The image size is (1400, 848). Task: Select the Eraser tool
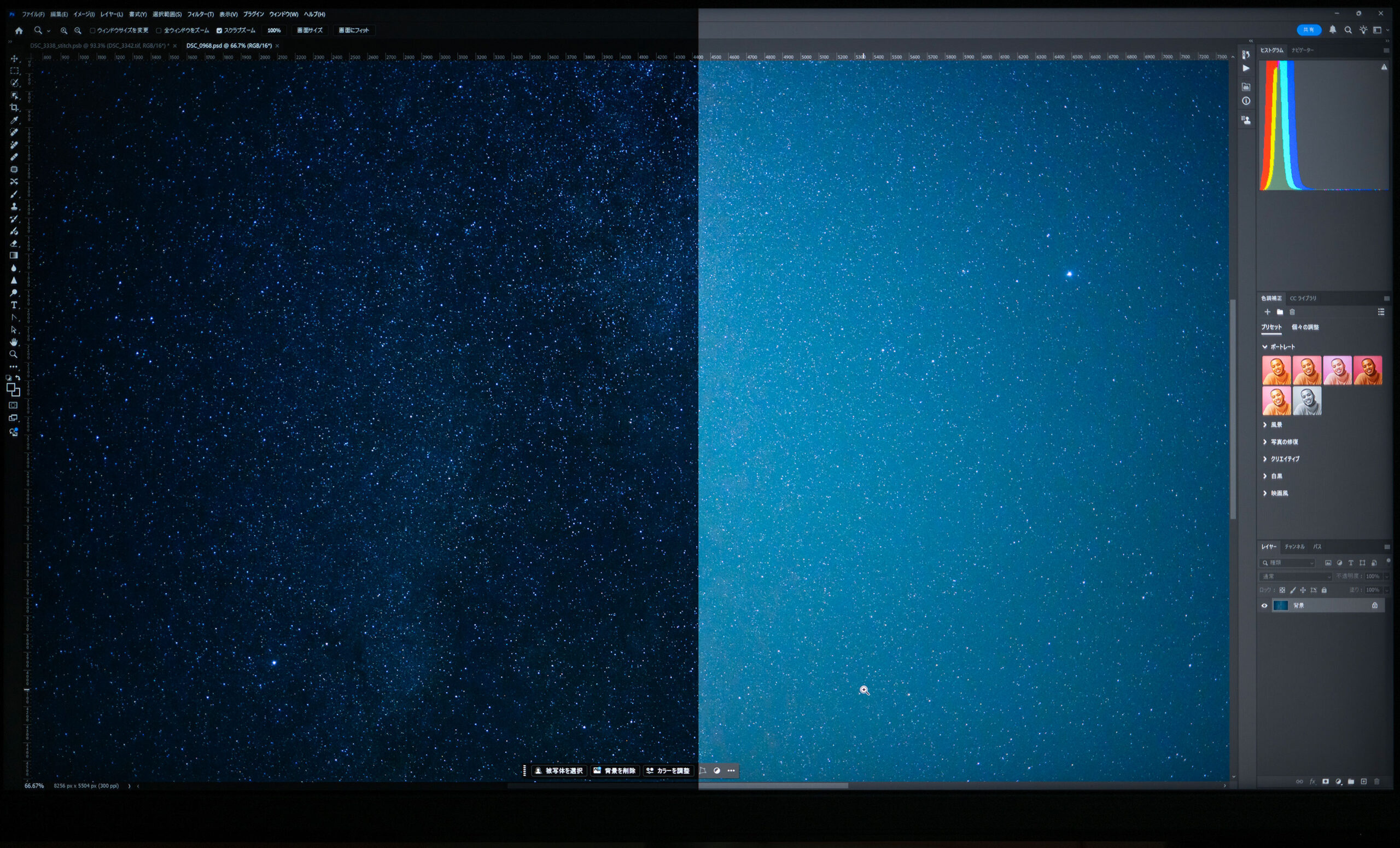(x=14, y=243)
